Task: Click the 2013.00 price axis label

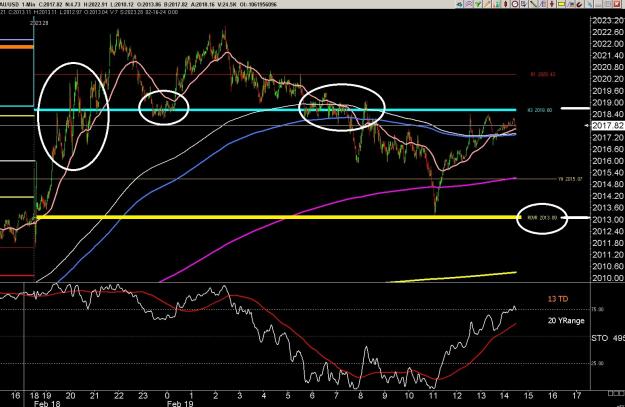Action: [x=608, y=219]
